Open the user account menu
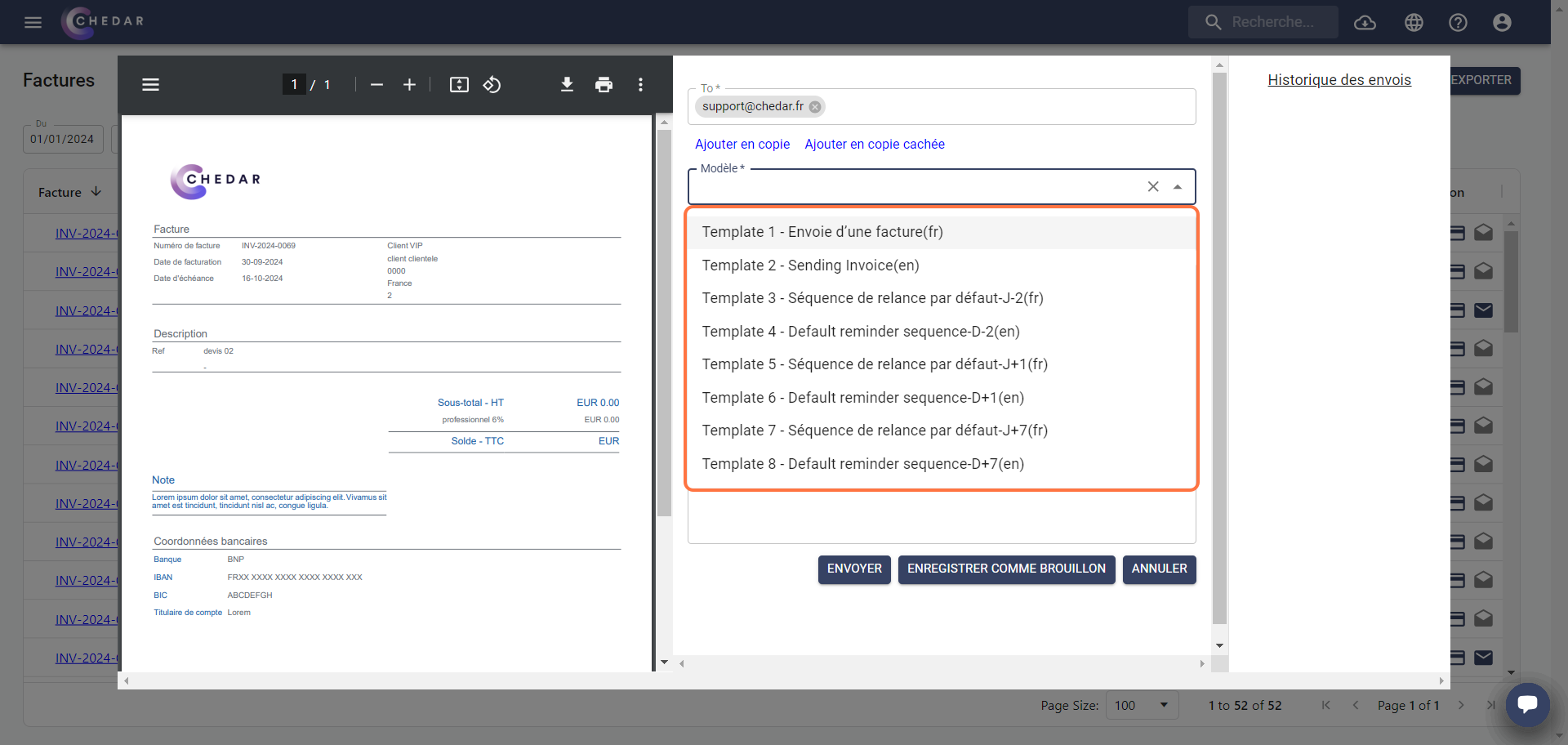This screenshot has height=745, width=1568. [1502, 23]
